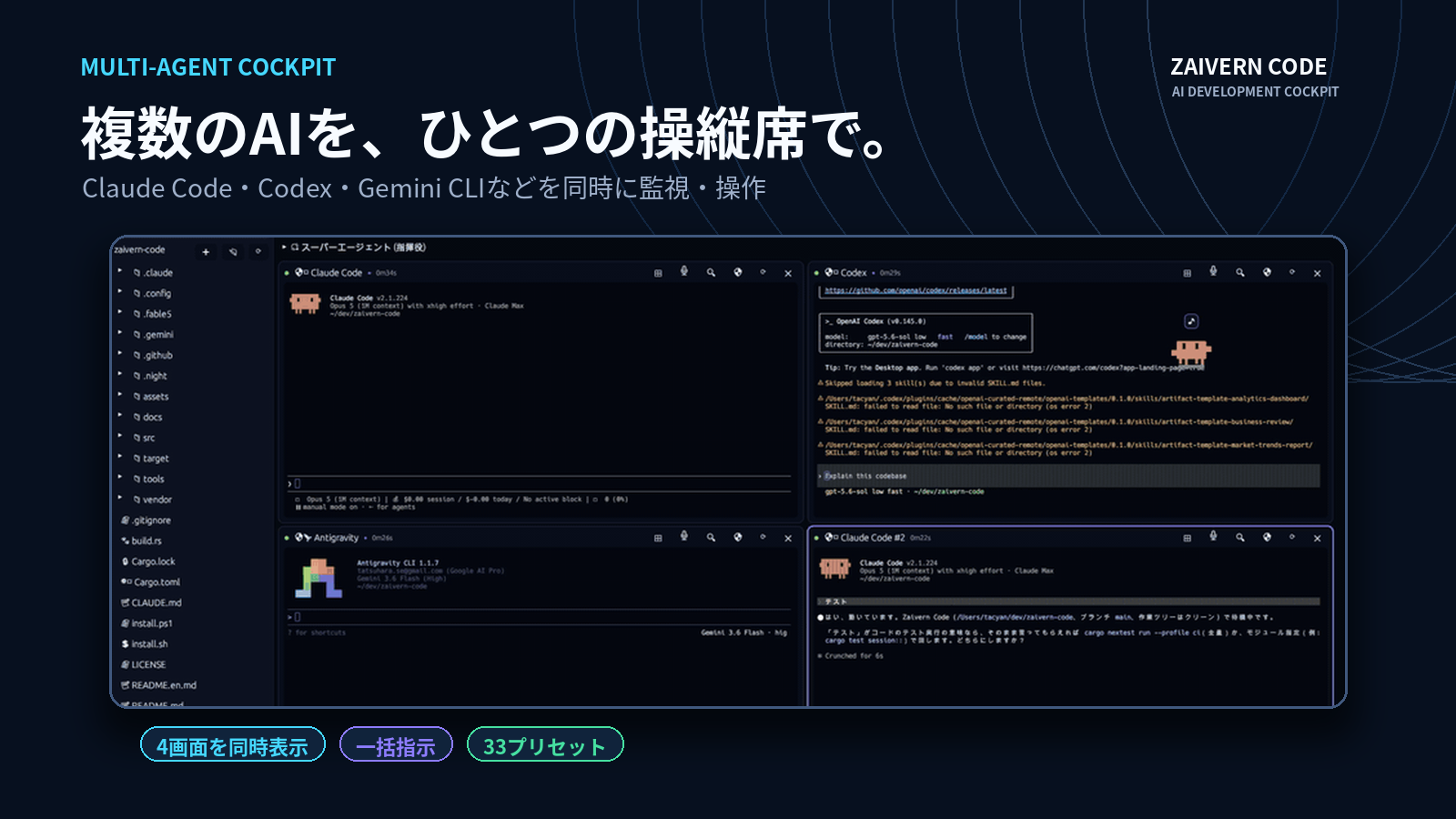Image resolution: width=1456 pixels, height=819 pixels.
Task: Click the plus button beside zaivern-code
Action: tap(206, 251)
